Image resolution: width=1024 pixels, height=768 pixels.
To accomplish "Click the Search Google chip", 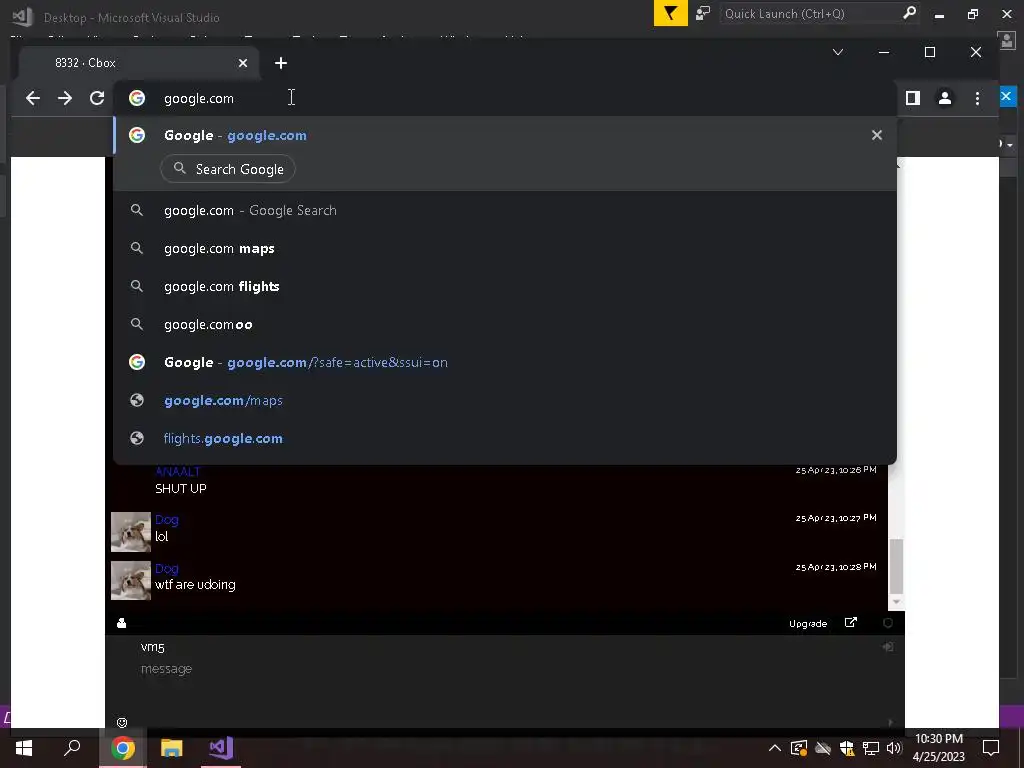I will 228,169.
